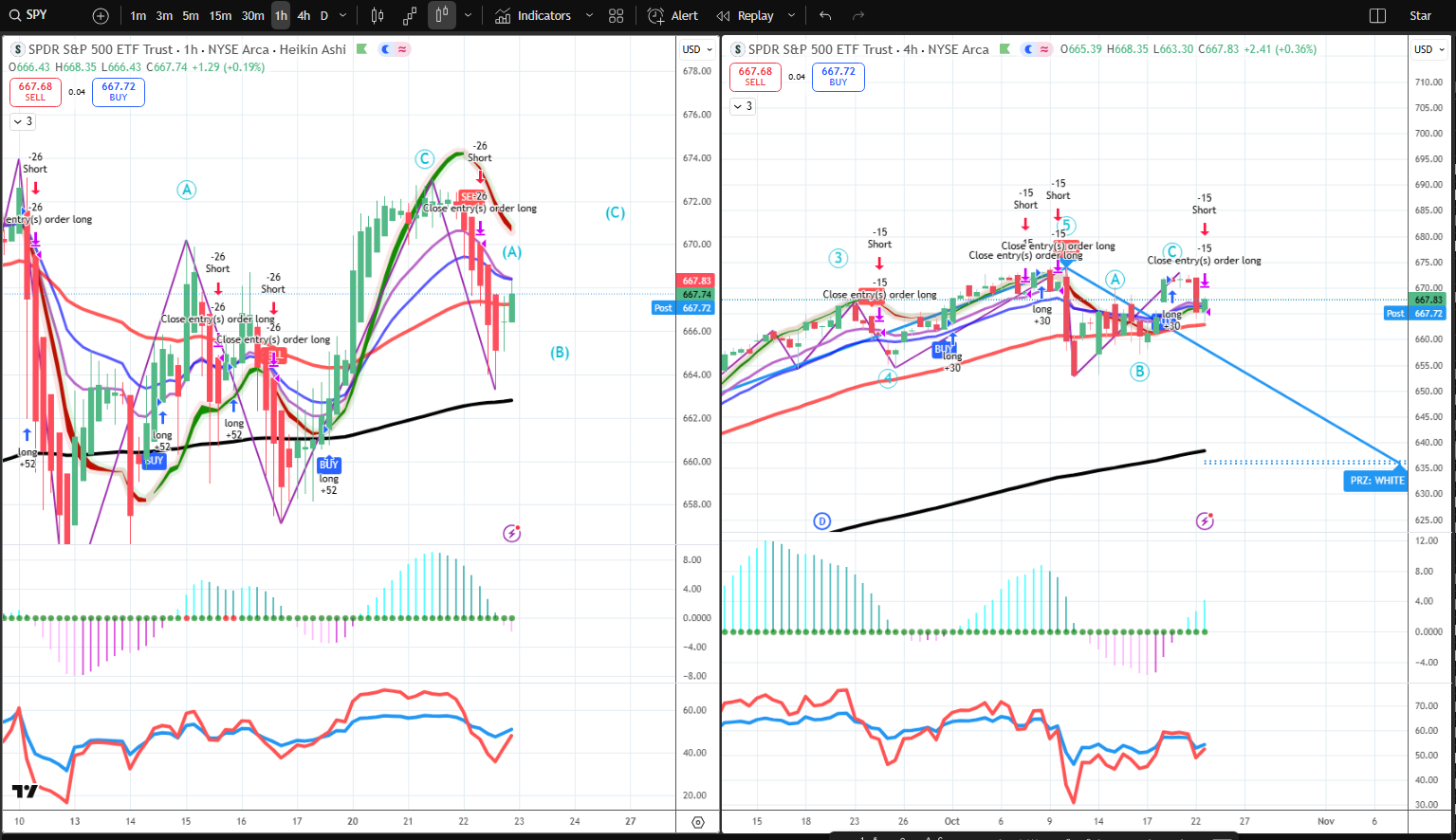
Task: Open indicator templates grid icon
Action: [617, 16]
